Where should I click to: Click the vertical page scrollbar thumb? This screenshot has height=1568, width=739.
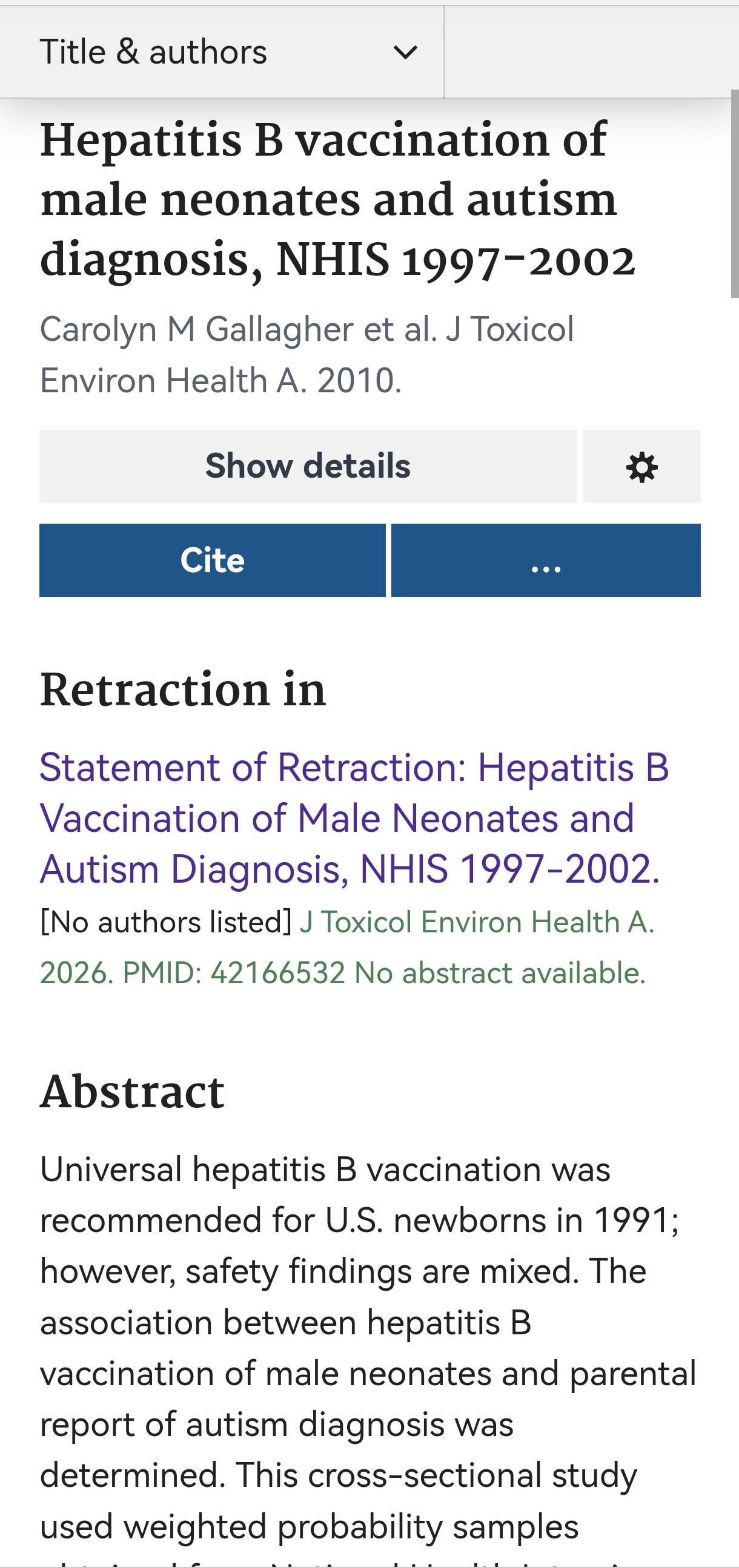735,194
